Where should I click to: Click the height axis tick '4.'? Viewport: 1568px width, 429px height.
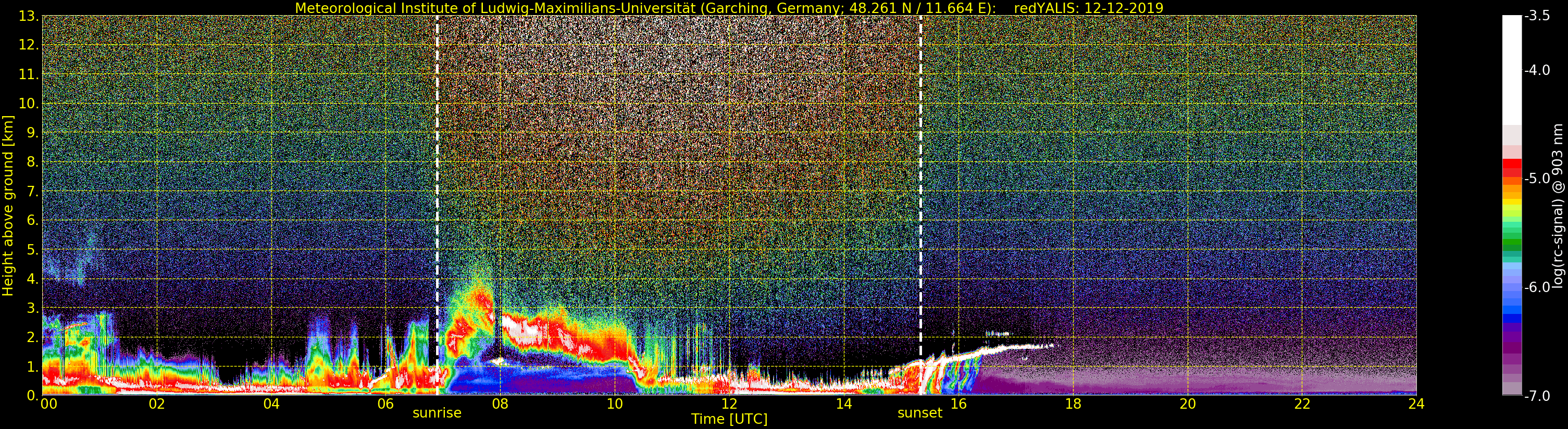click(33, 279)
